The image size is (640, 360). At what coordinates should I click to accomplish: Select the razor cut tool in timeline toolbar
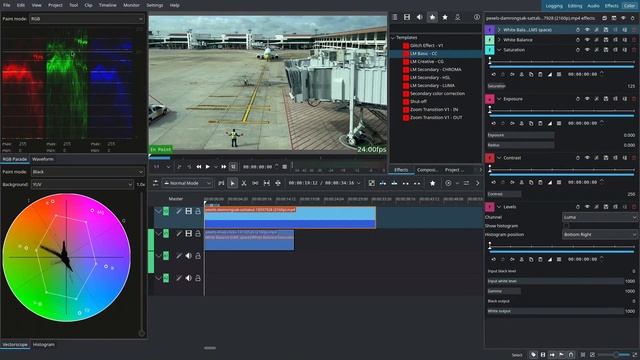pos(244,183)
